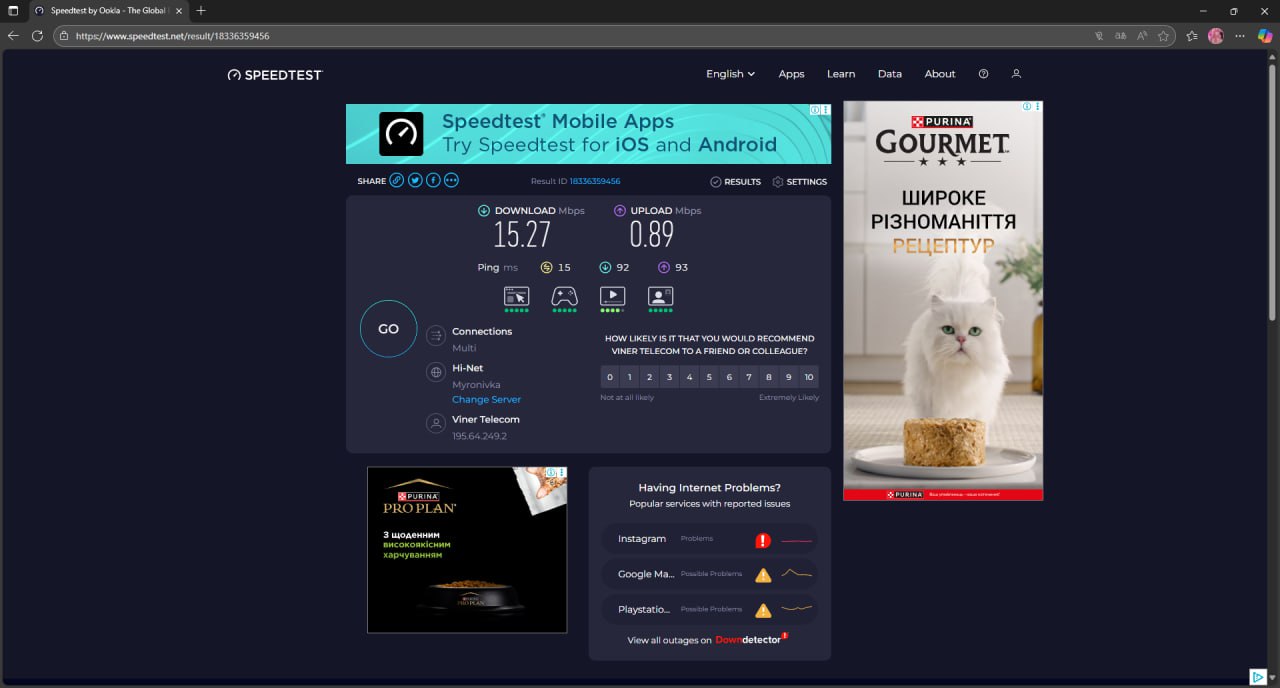Click the Instagram red alert icon
Screen dimensions: 1280x688
763,540
